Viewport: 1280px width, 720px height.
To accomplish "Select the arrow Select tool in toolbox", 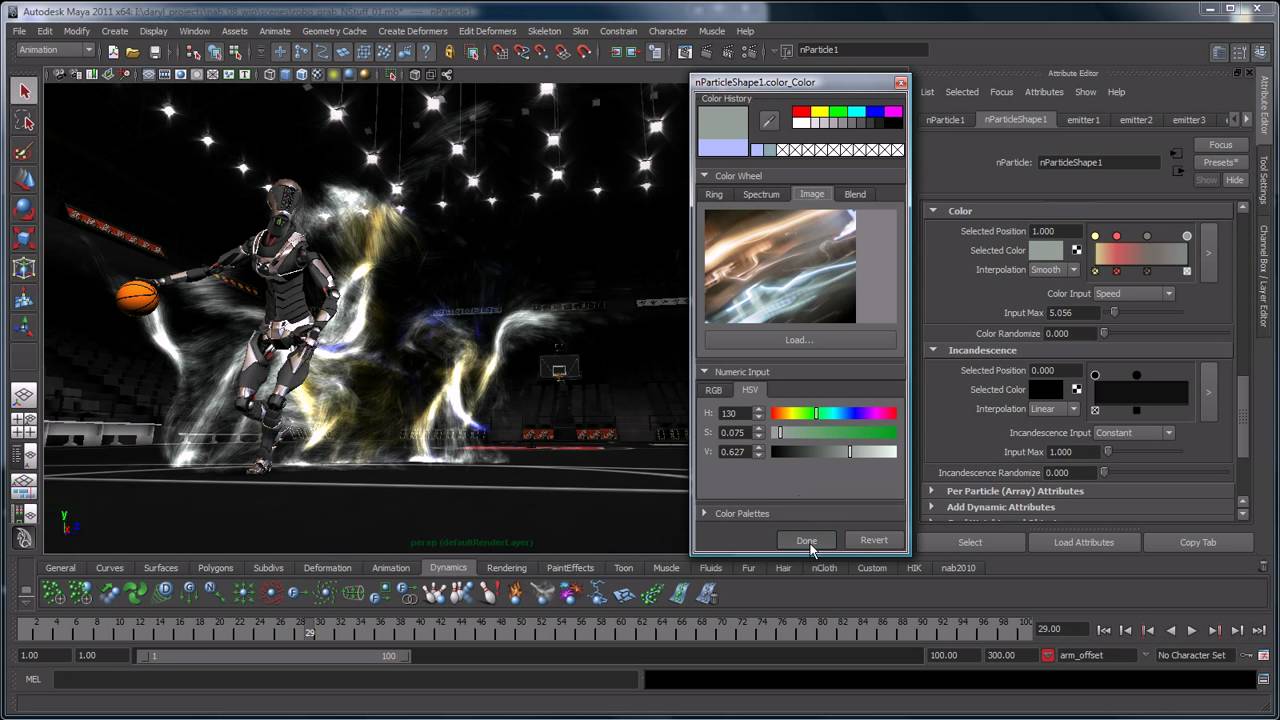I will point(25,92).
